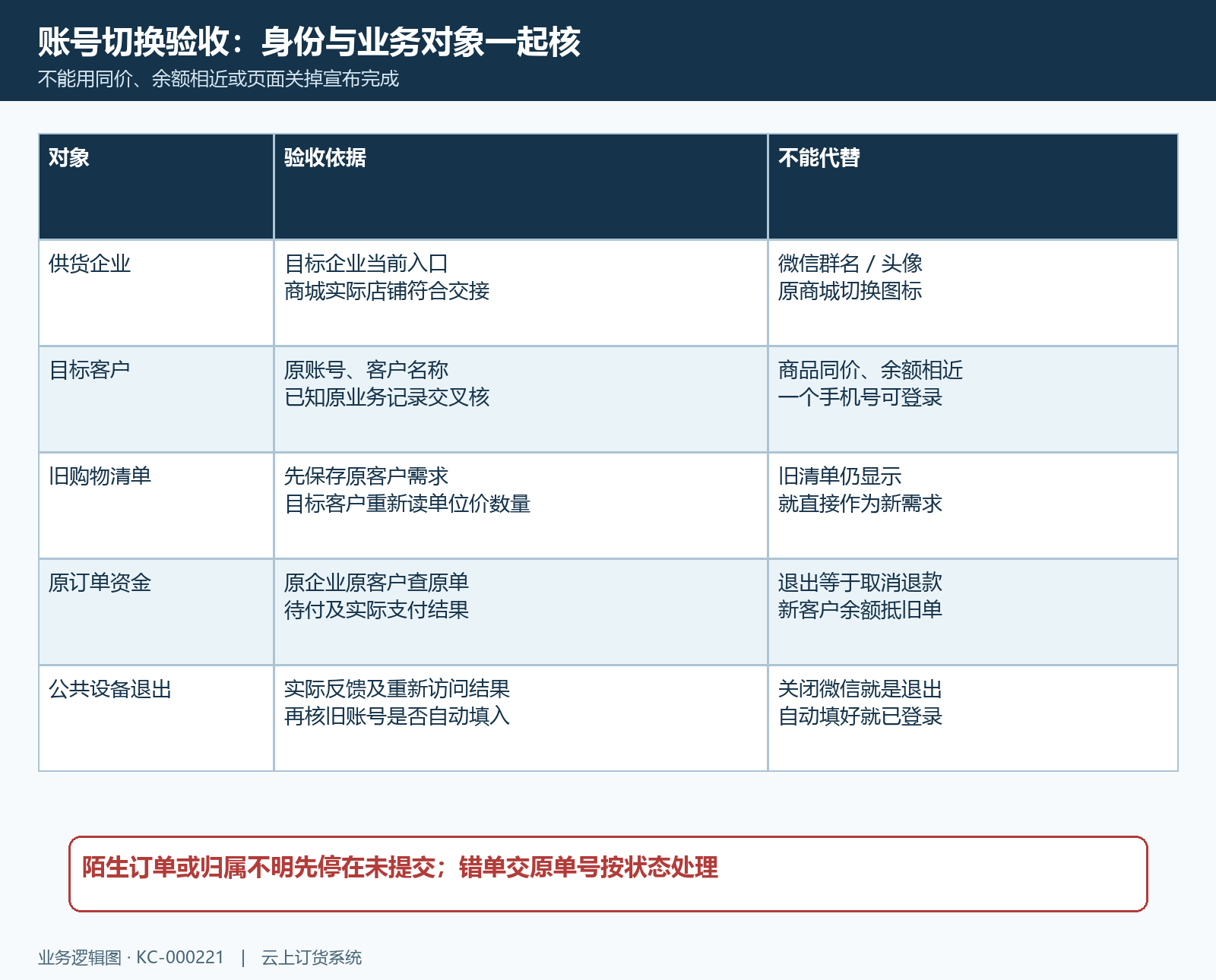This screenshot has height=980, width=1216.
Task: Select the 目标企业当前入口 line
Action: 366,264
